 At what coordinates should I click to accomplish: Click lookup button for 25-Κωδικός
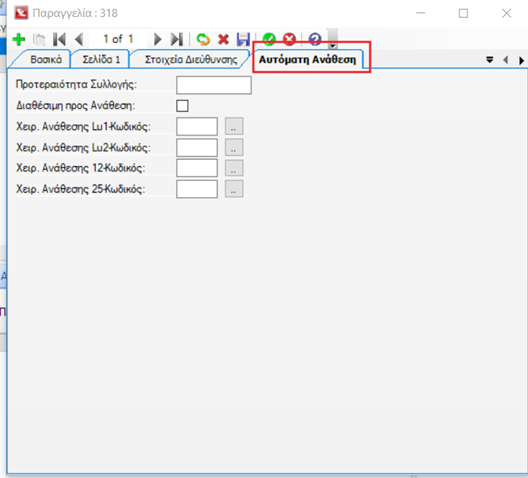coord(234,189)
